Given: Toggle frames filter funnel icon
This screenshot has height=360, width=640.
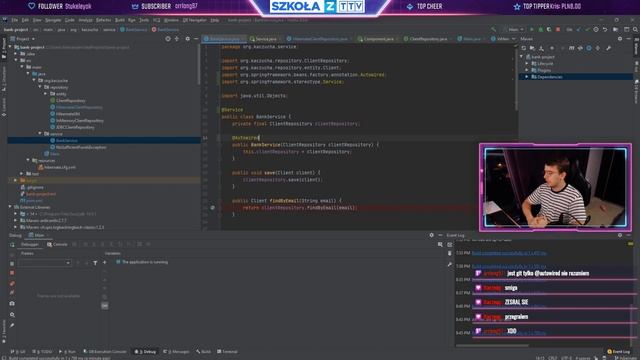Looking at the screenshot, I should (95, 263).
